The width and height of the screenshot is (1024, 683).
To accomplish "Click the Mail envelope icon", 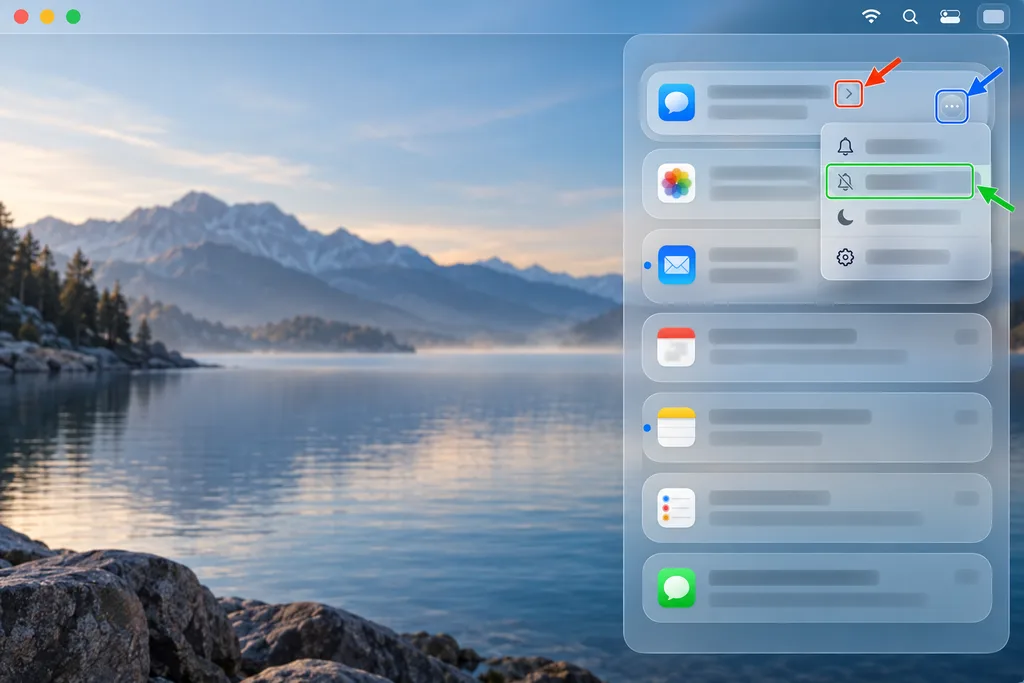I will click(676, 265).
